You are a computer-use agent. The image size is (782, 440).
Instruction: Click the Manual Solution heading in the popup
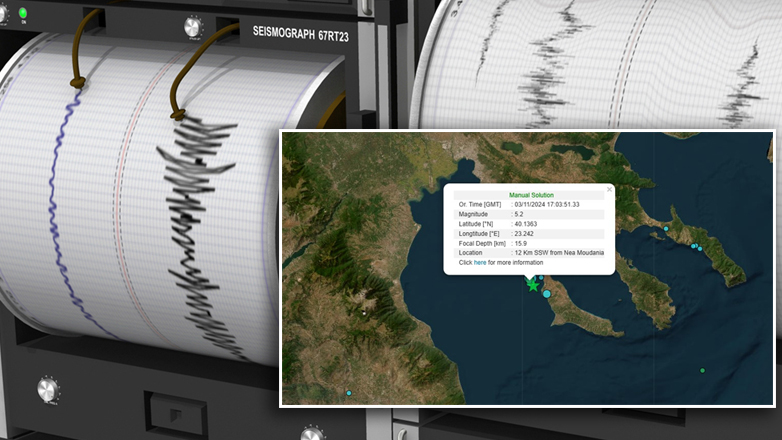[531, 195]
